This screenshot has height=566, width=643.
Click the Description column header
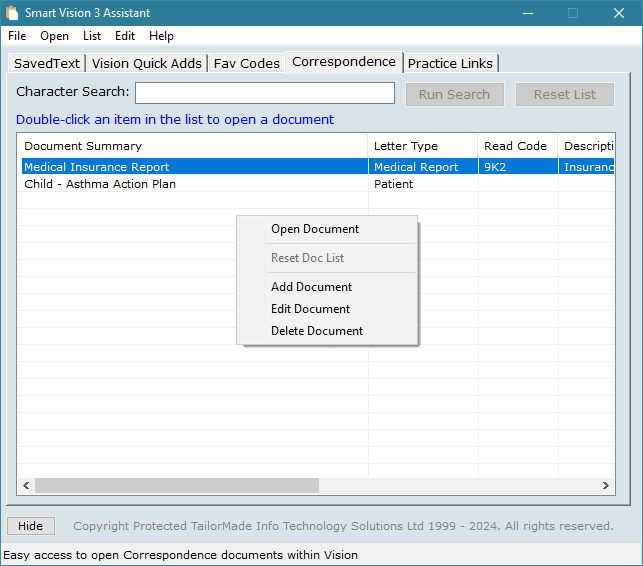coord(586,146)
